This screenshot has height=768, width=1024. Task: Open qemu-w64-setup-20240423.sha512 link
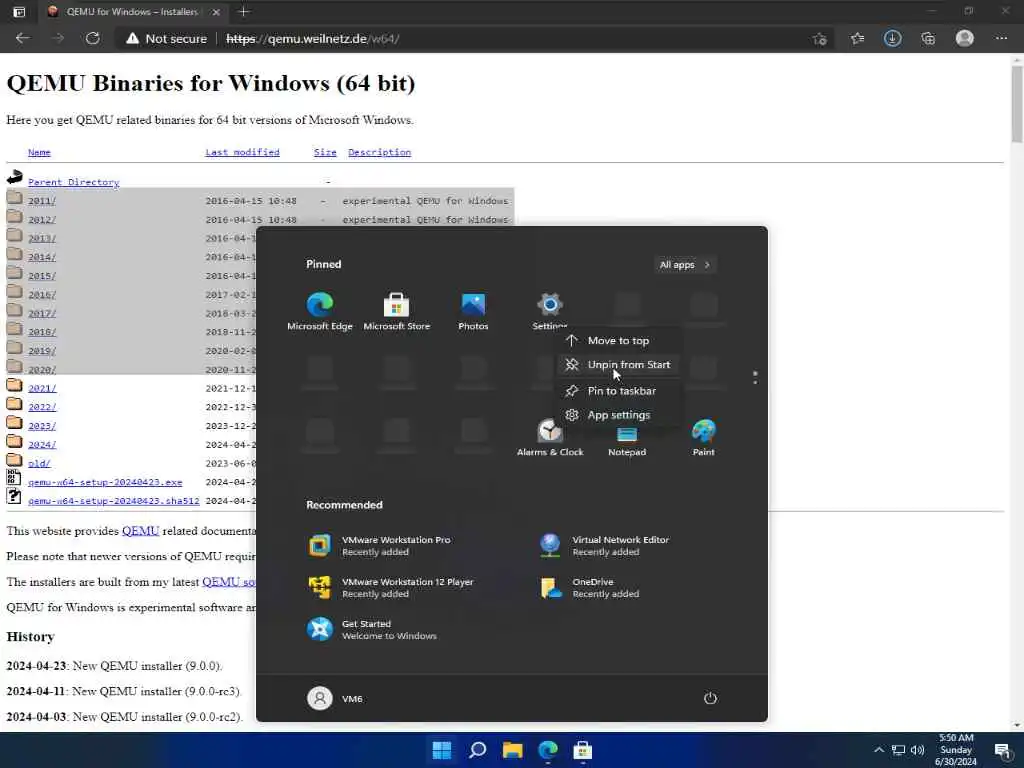click(114, 501)
